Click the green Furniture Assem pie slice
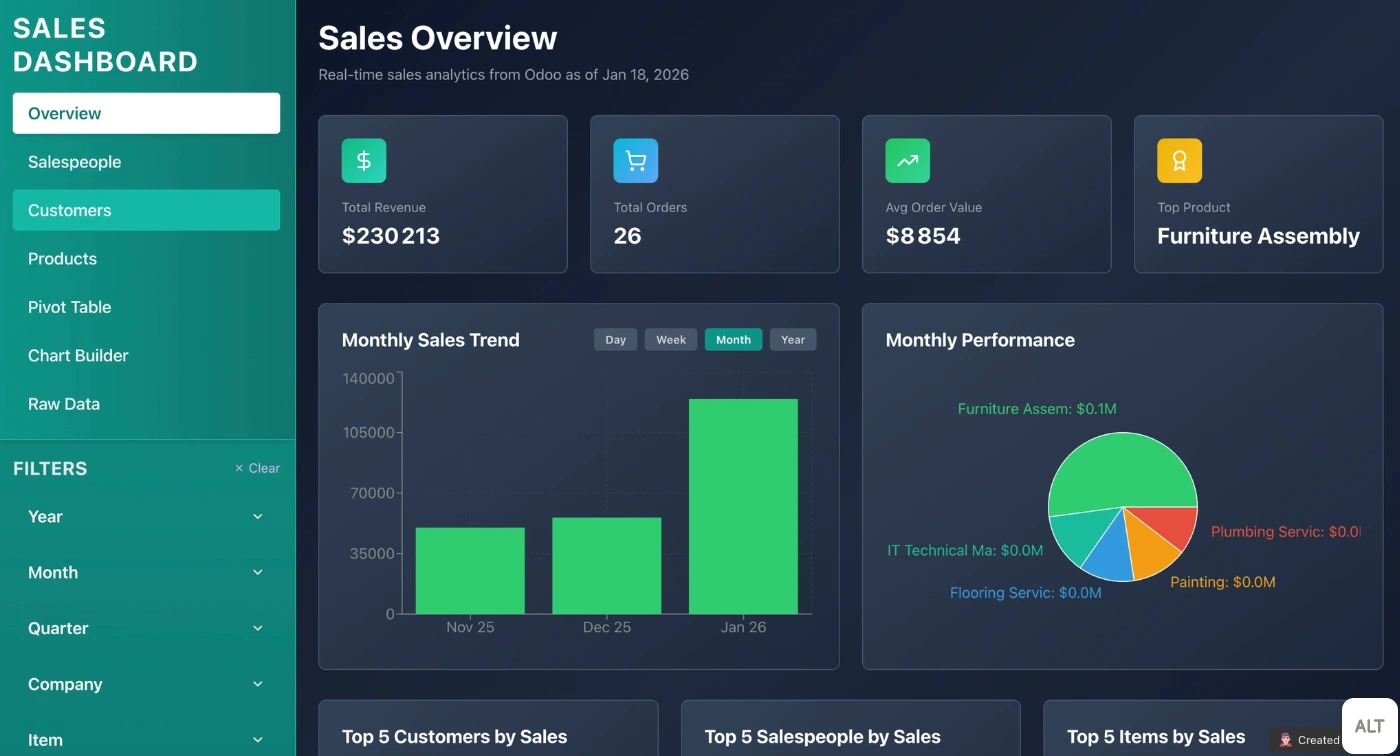Image resolution: width=1400 pixels, height=756 pixels. (x=1120, y=470)
